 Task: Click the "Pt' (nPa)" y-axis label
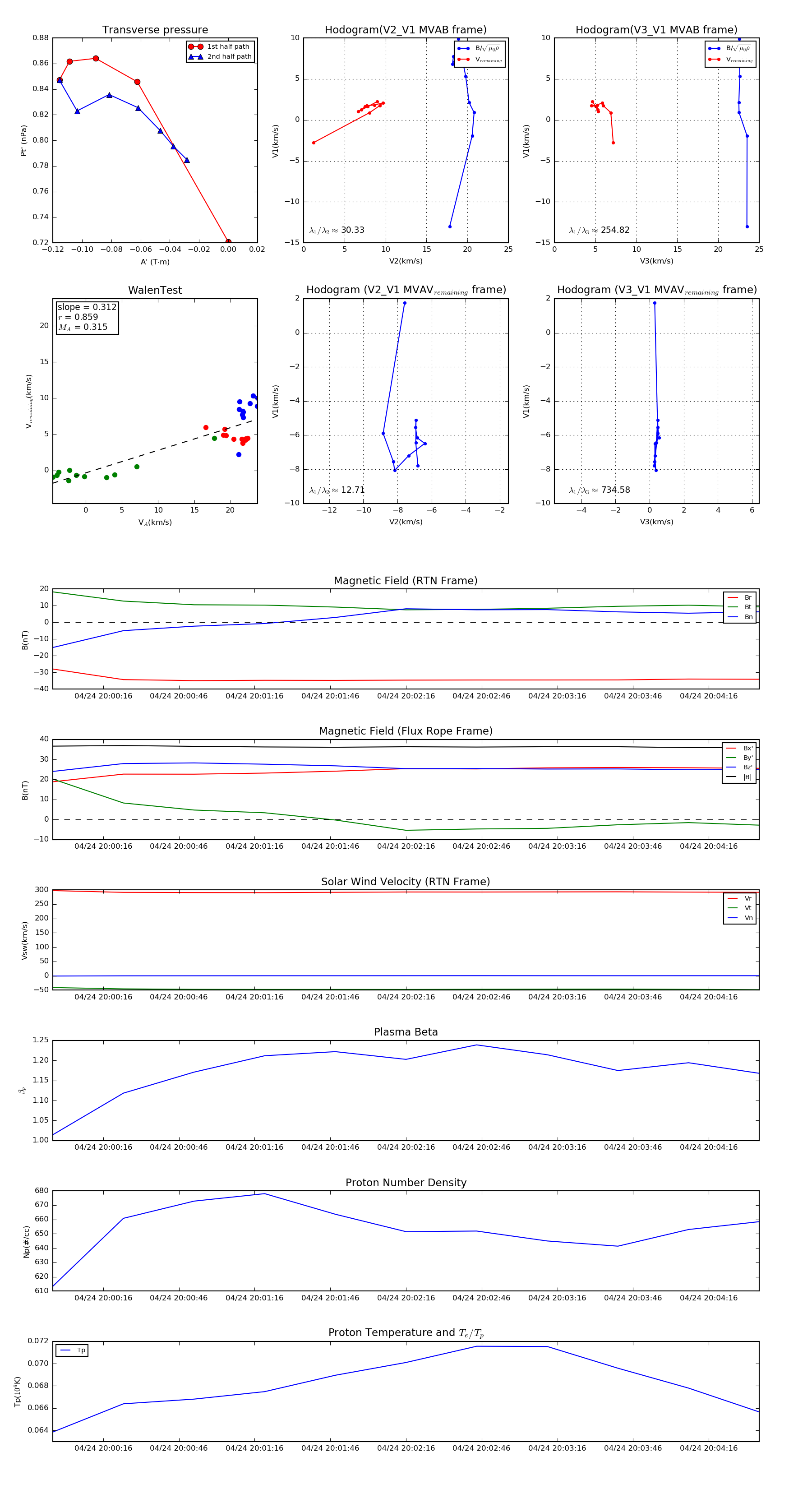click(24, 140)
